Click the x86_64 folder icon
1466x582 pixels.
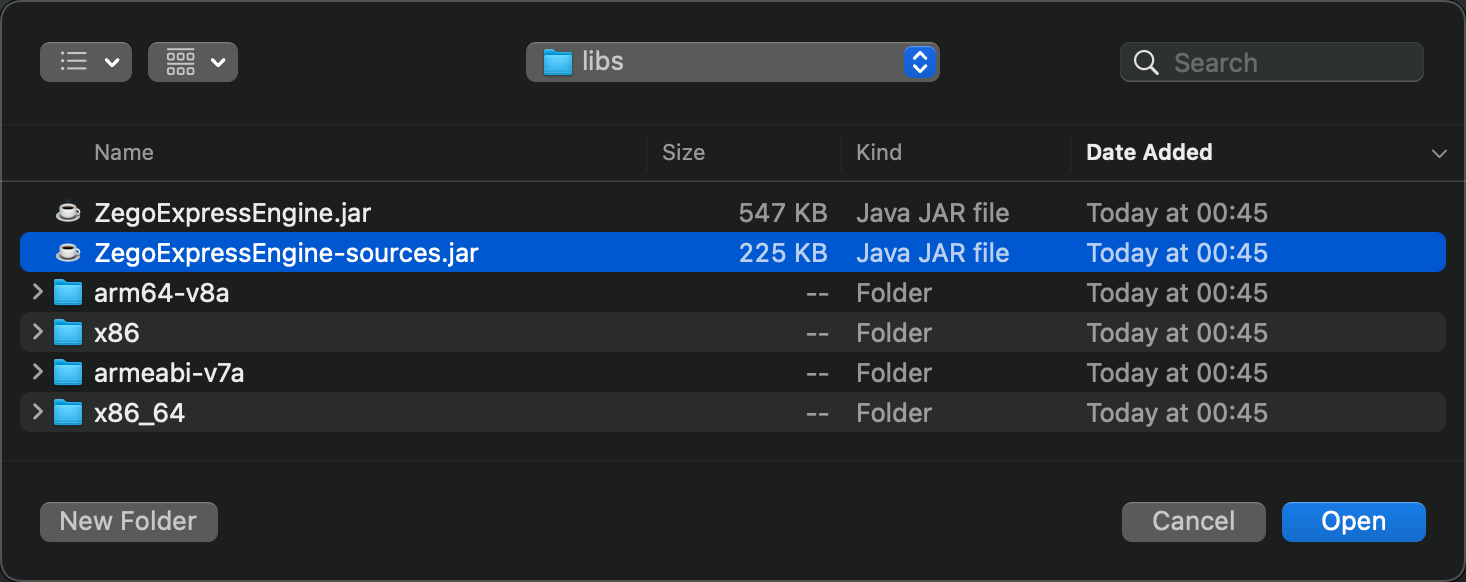point(67,412)
